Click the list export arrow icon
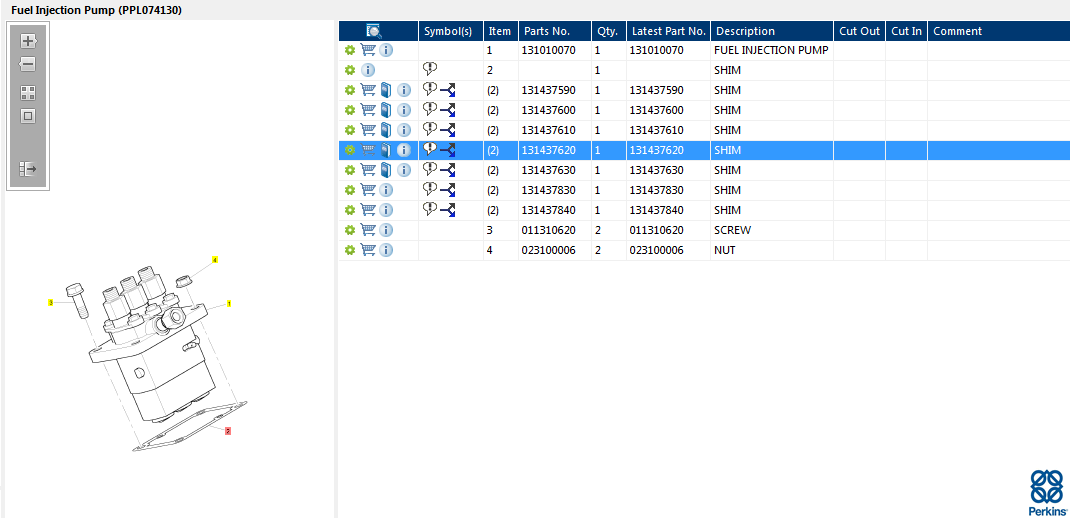This screenshot has height=518, width=1070. click(28, 169)
